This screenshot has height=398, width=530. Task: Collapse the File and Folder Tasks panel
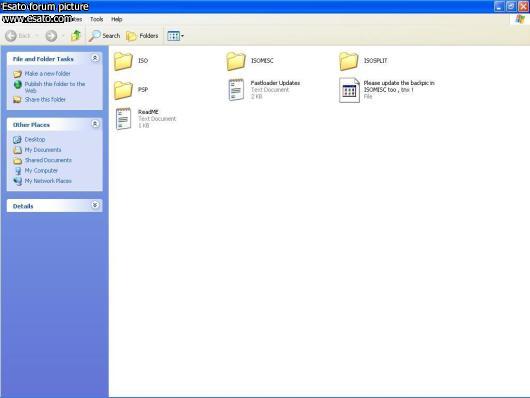[95, 58]
